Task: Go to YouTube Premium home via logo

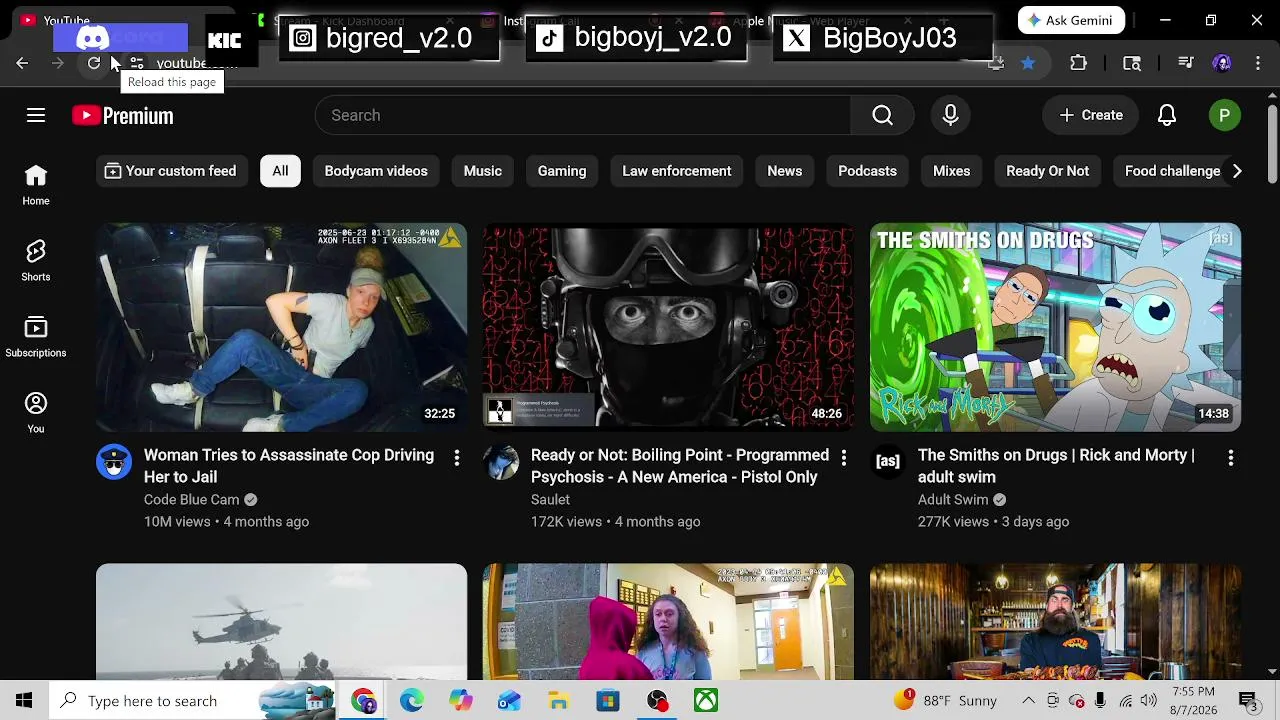Action: tap(123, 115)
